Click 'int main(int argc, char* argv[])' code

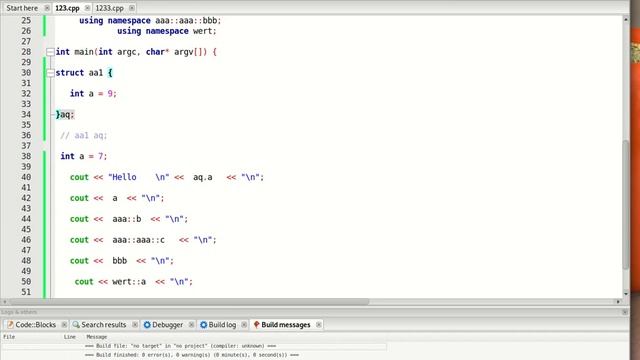point(131,52)
